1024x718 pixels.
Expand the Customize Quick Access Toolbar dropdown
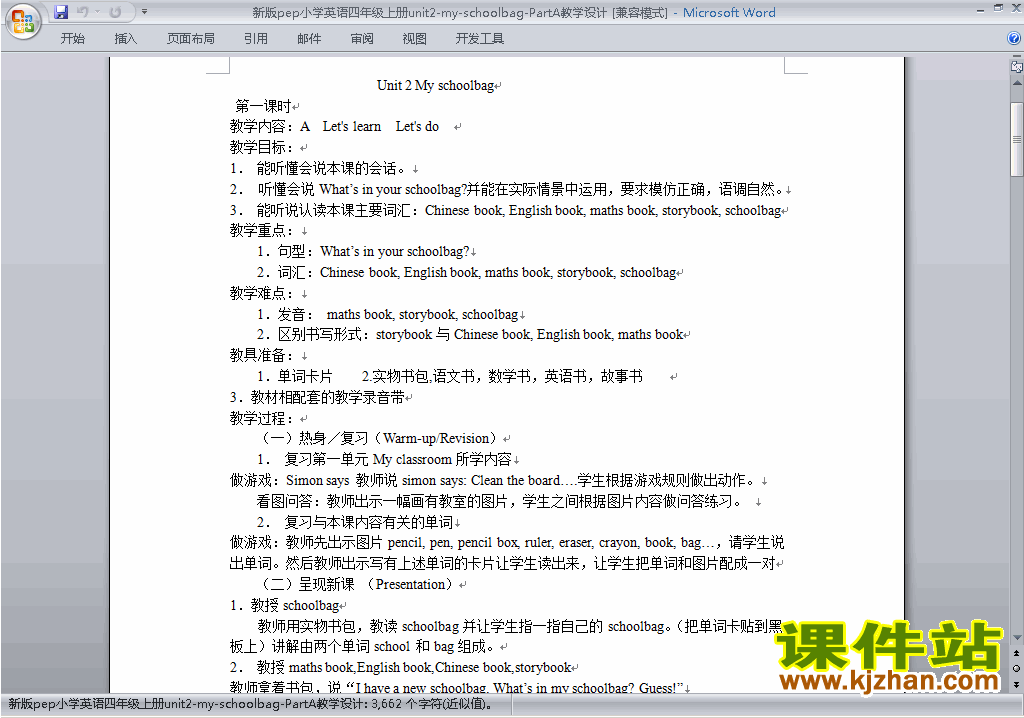tap(144, 12)
